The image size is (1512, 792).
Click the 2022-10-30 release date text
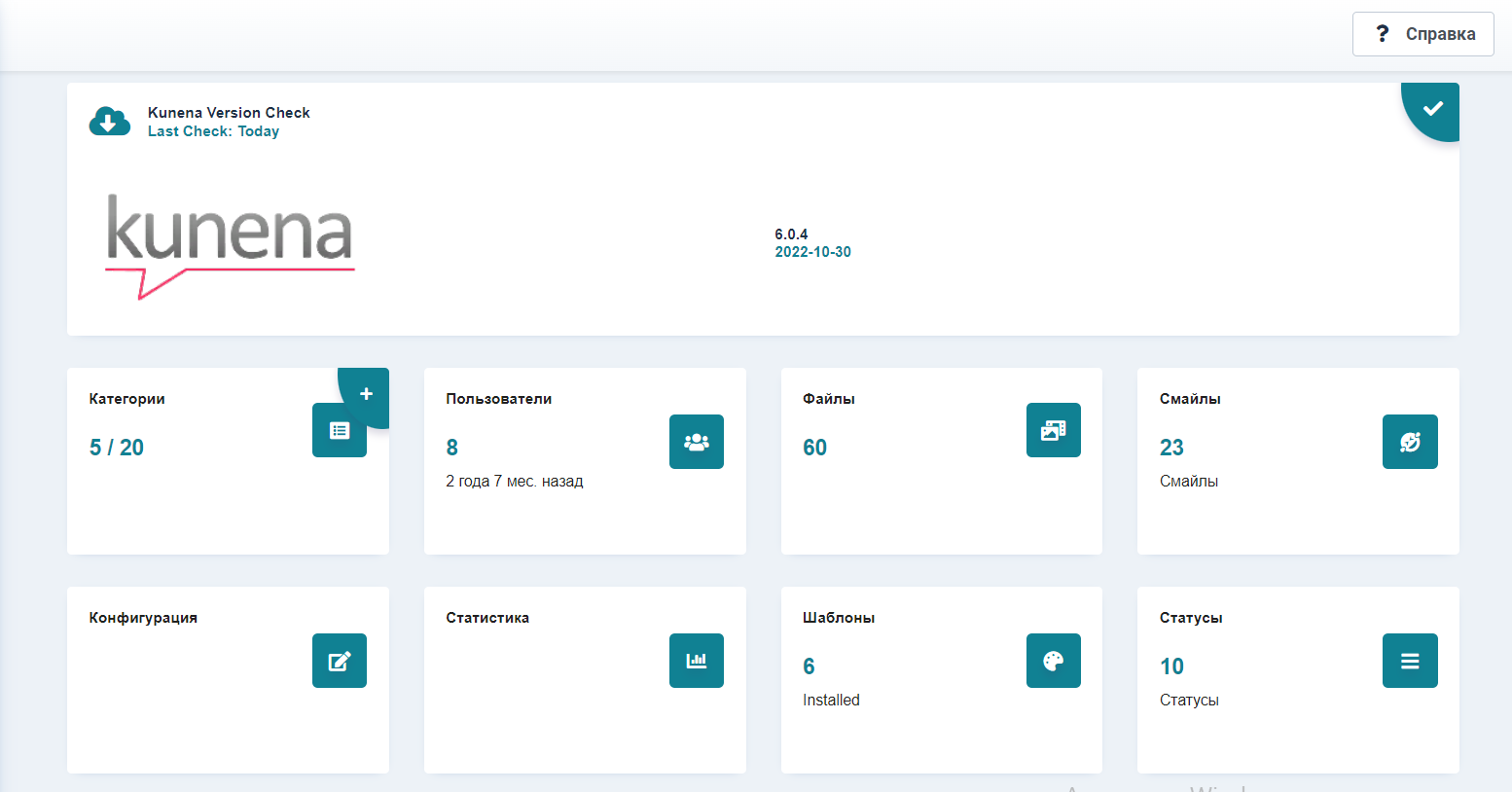812,252
